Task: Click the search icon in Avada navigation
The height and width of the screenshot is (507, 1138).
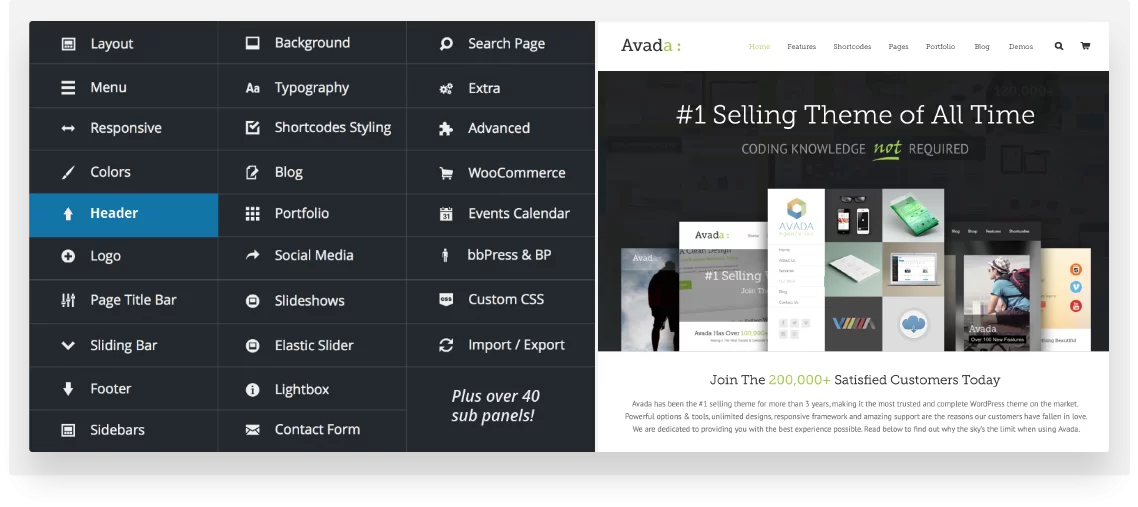Action: point(1059,46)
